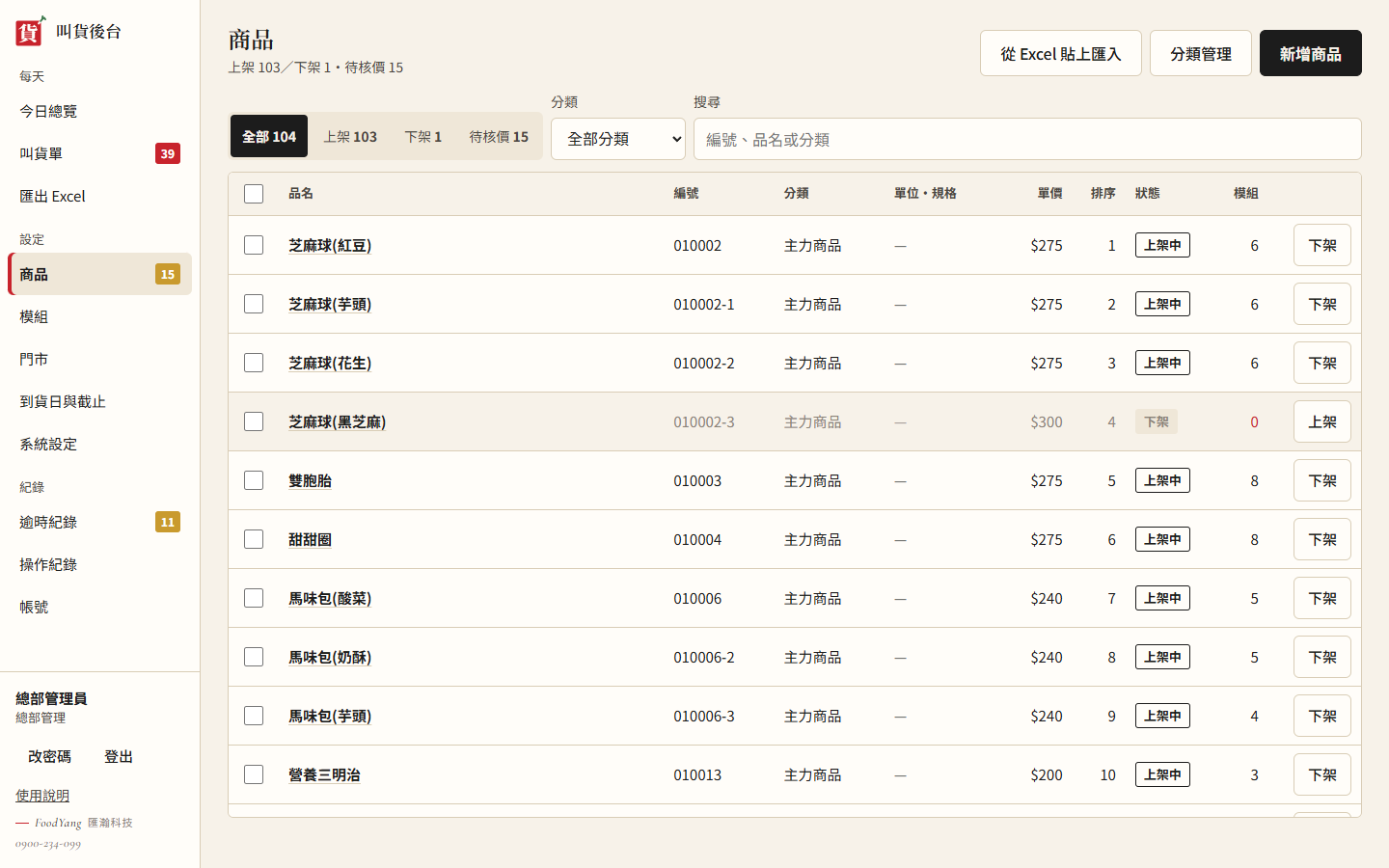Viewport: 1389px width, 868px height.
Task: Show the 上架 103 tab
Action: coord(350,136)
